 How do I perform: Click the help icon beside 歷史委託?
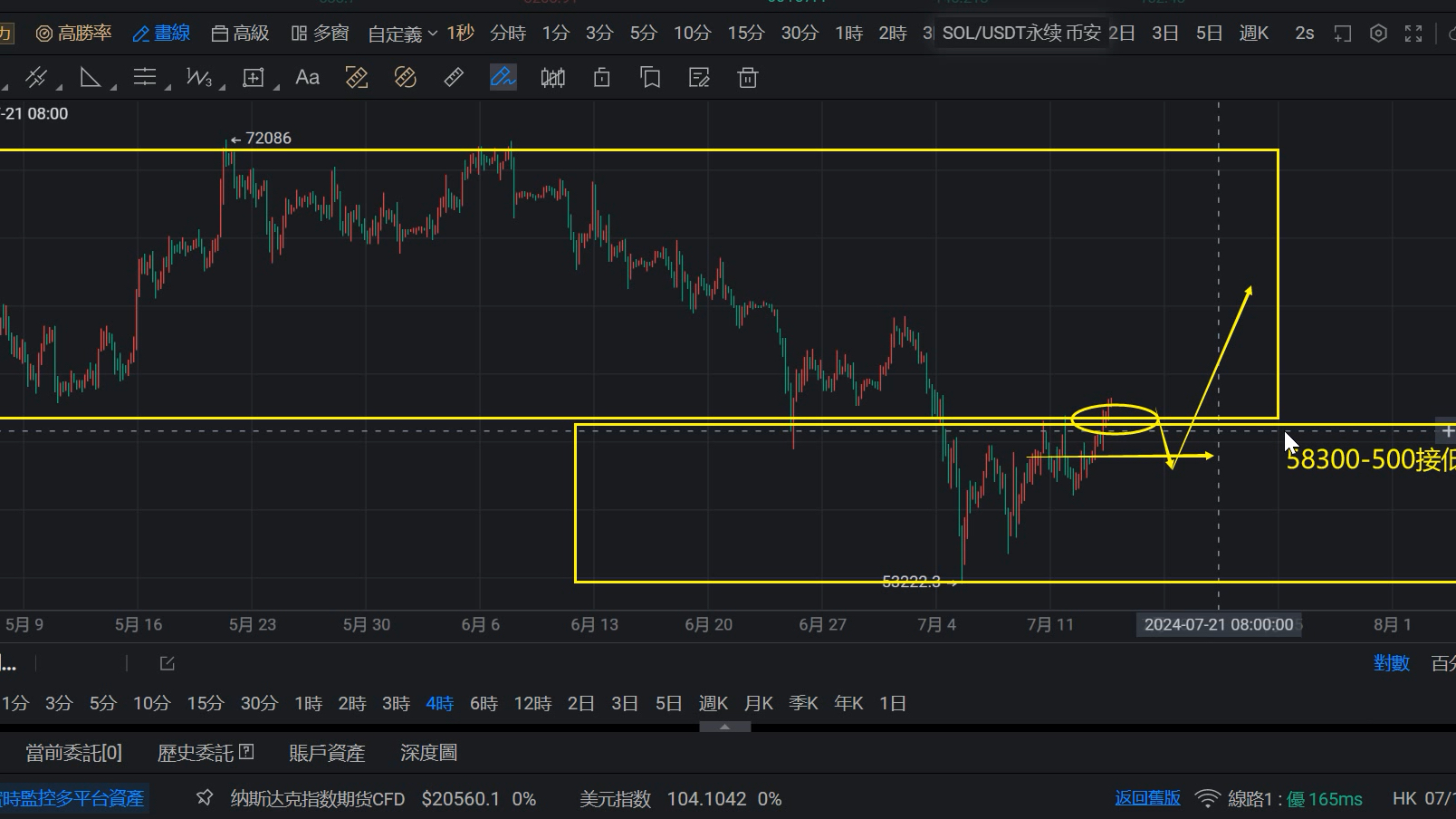[x=246, y=751]
